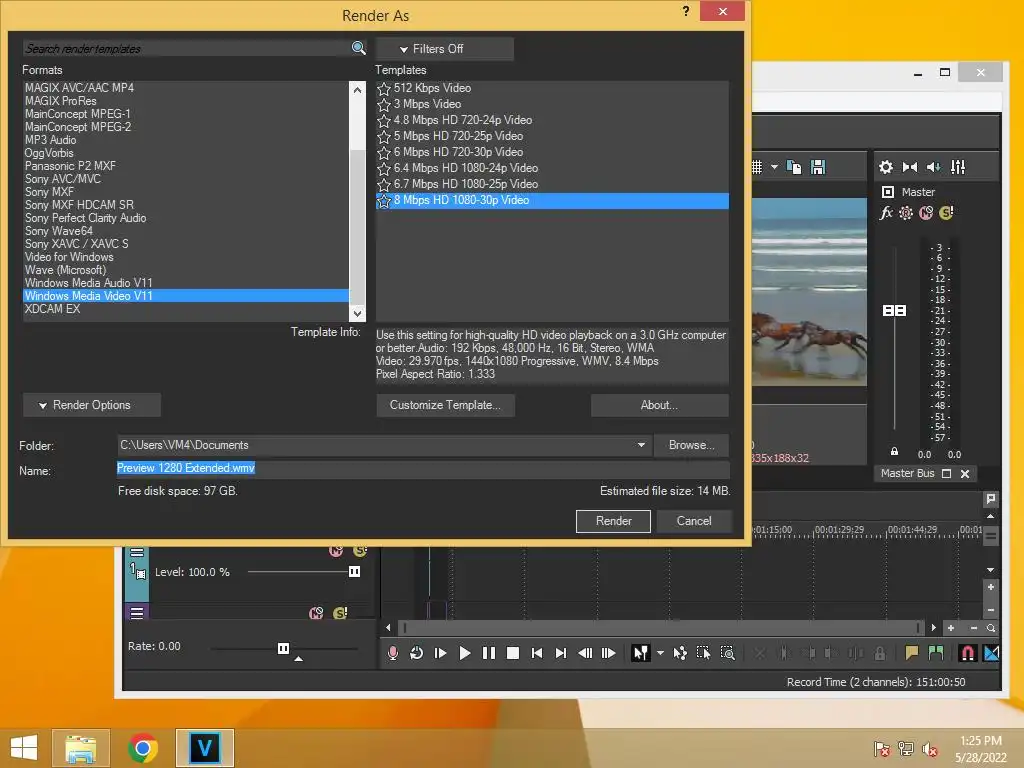Screen dimensions: 1024x768
Task: Toggle Enable Snapping magnet icon
Action: point(967,653)
